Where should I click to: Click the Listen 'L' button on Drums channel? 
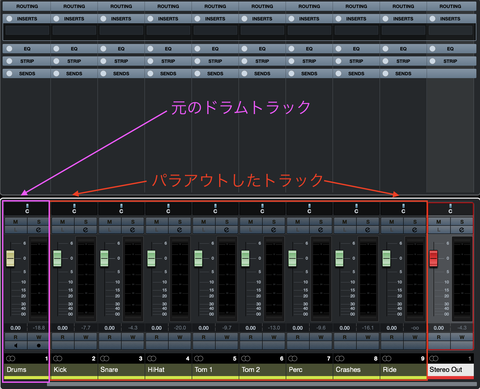coord(16,230)
